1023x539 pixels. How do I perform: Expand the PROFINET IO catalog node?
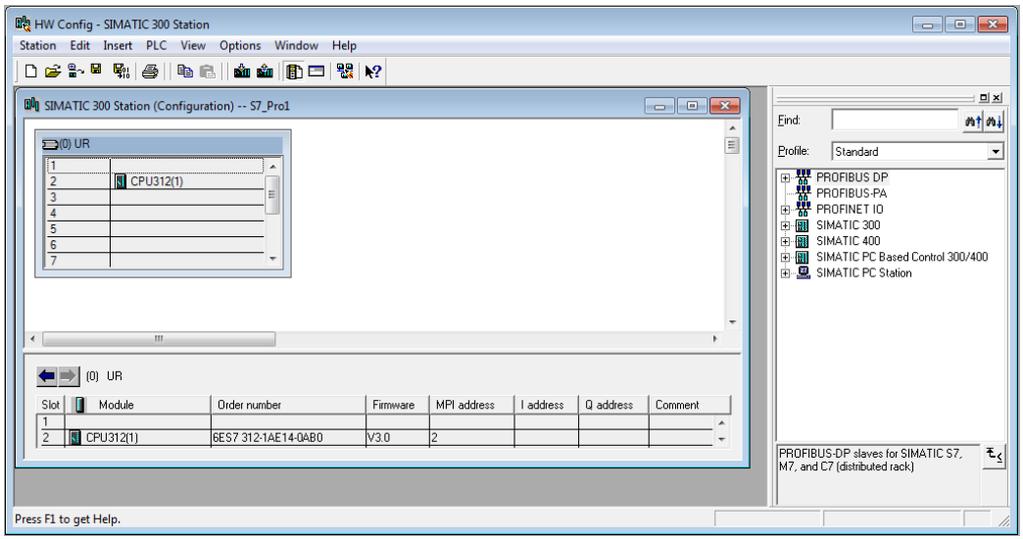(786, 210)
